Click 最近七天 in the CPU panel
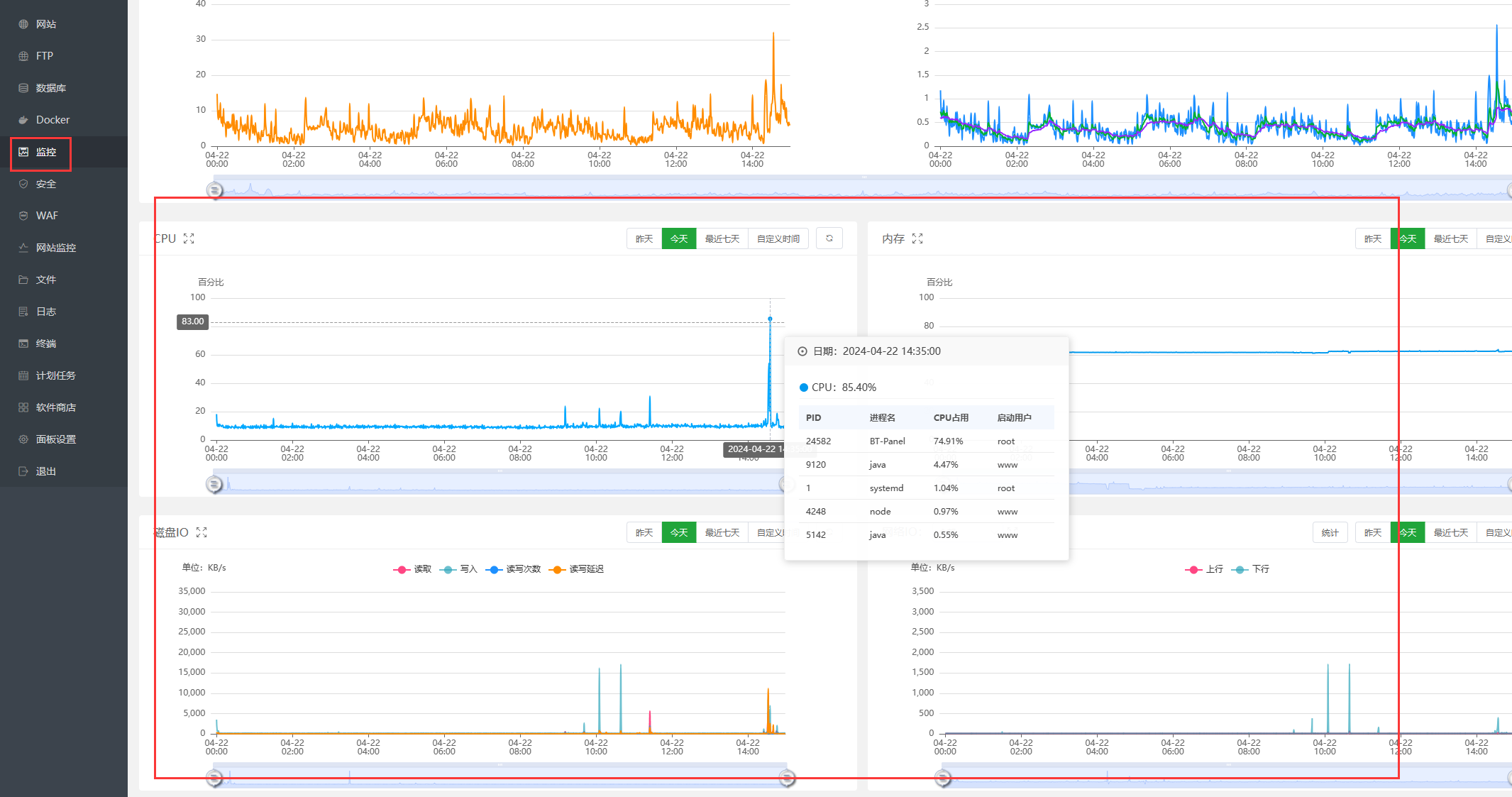The width and height of the screenshot is (1512, 797). pyautogui.click(x=722, y=238)
